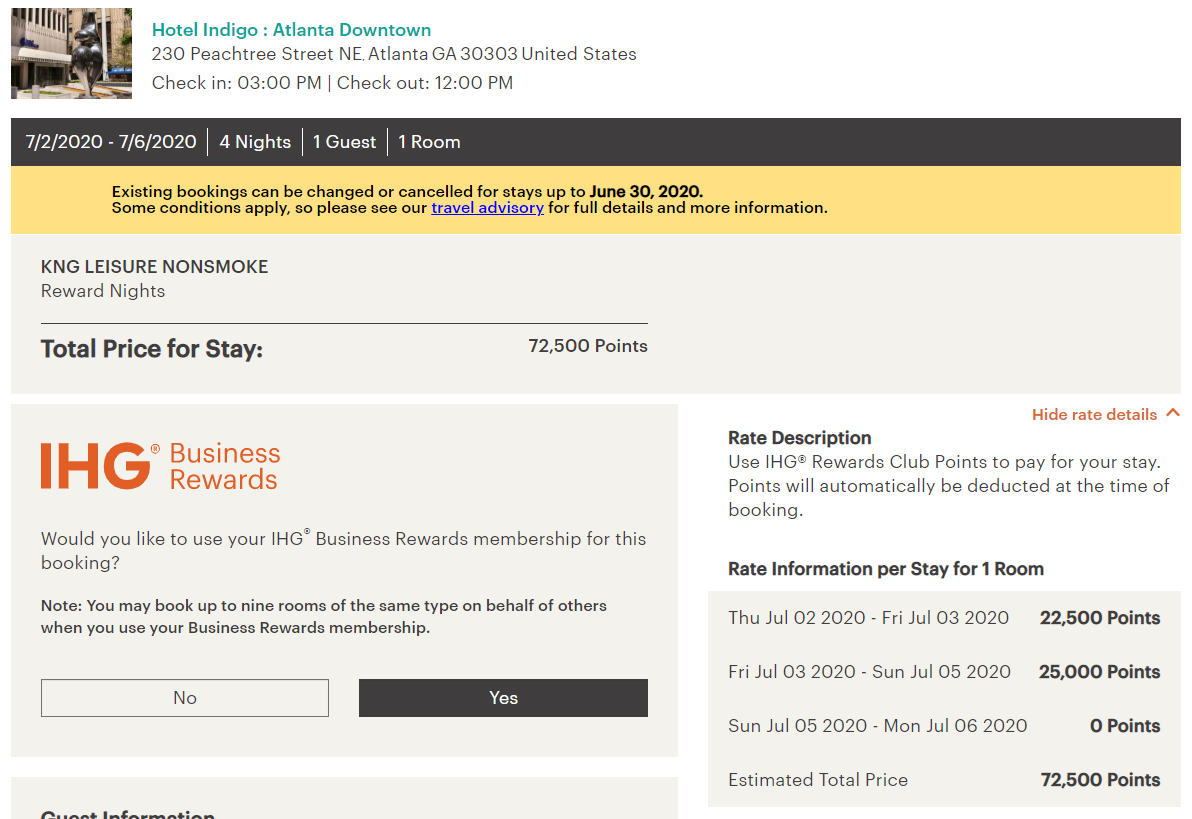
Task: Click the 'Rate Information per Stay for 1 Room' heading
Action: 886,569
